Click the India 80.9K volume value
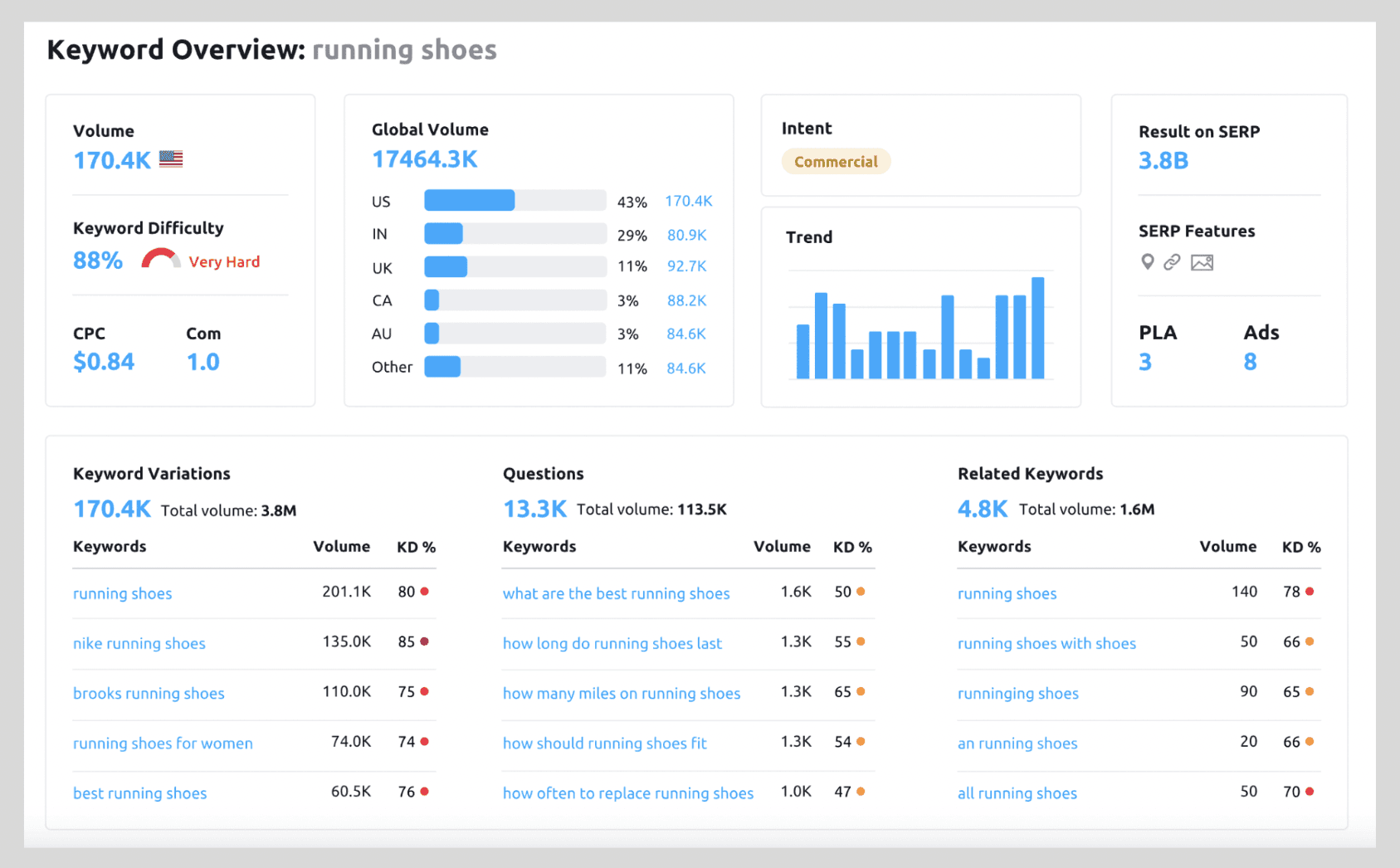Viewport: 1400px width, 868px height. (686, 235)
